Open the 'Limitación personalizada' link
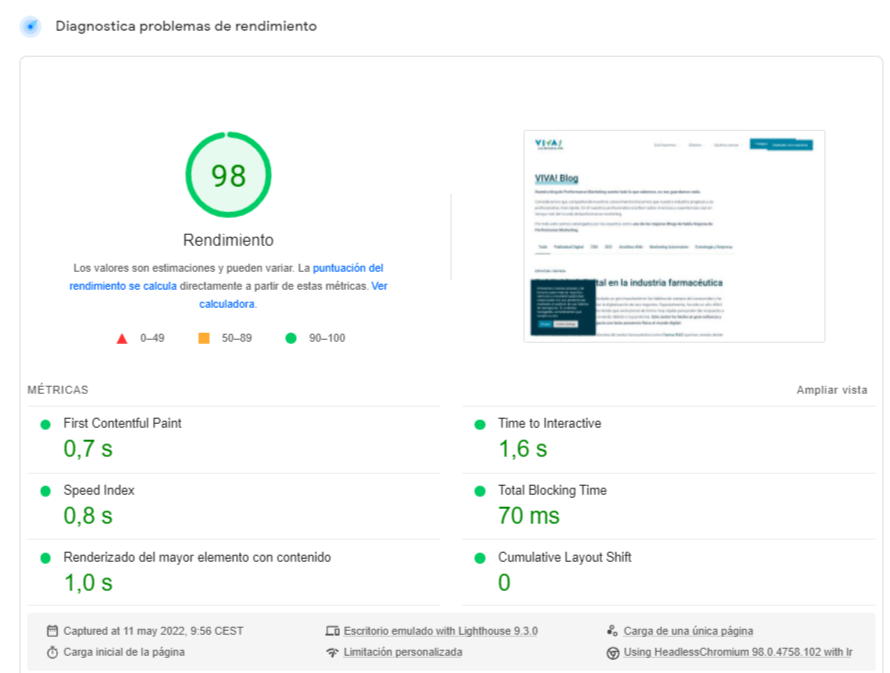This screenshot has height=673, width=890. (403, 652)
